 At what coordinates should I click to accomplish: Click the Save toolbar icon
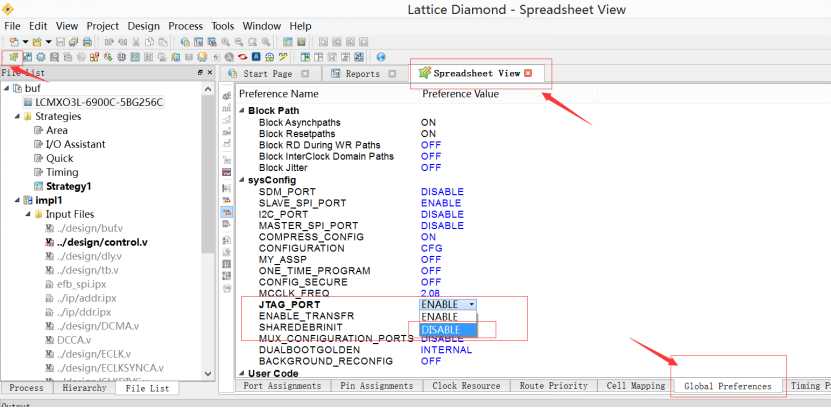pos(60,42)
